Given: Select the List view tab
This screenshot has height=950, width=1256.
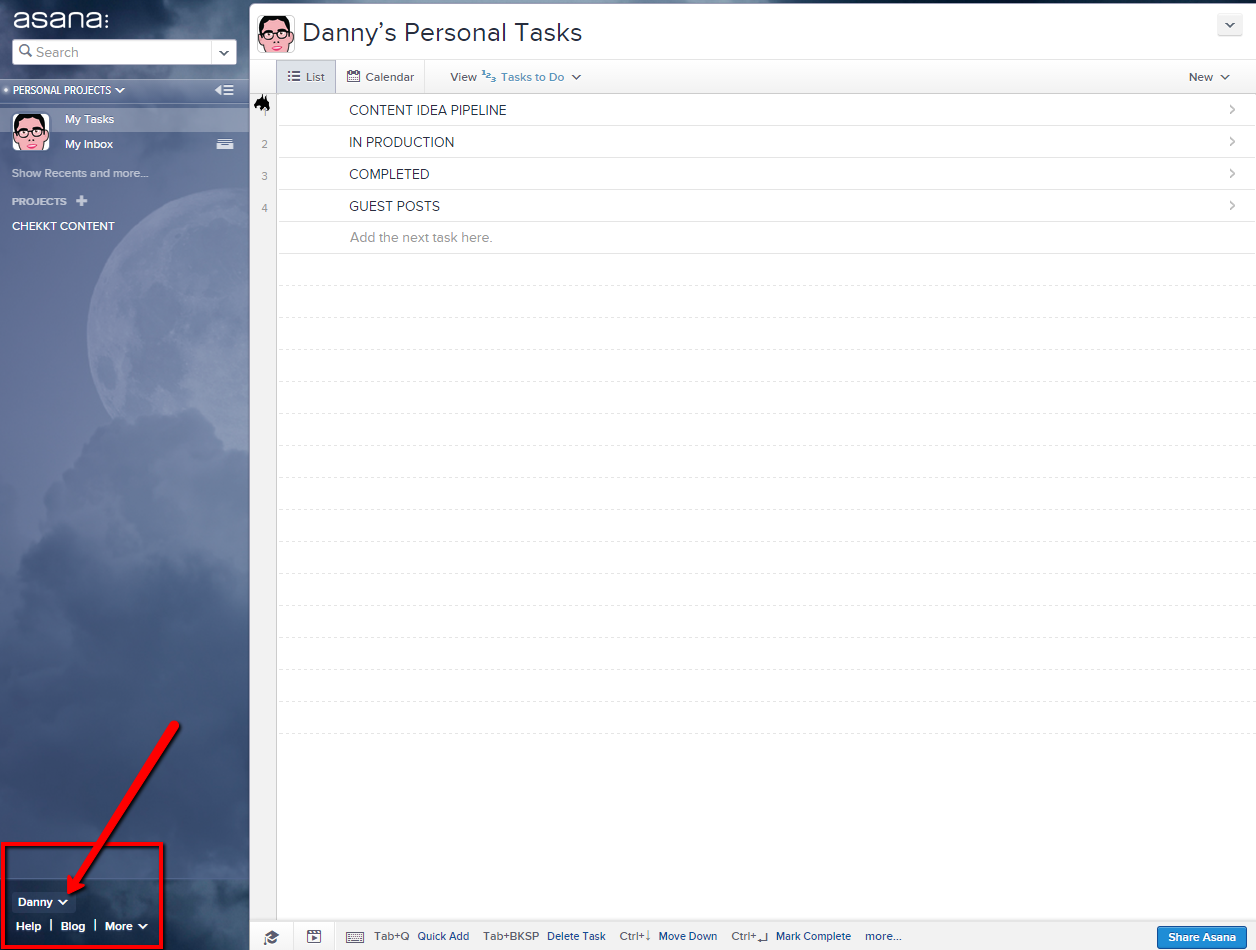Looking at the screenshot, I should tap(306, 77).
